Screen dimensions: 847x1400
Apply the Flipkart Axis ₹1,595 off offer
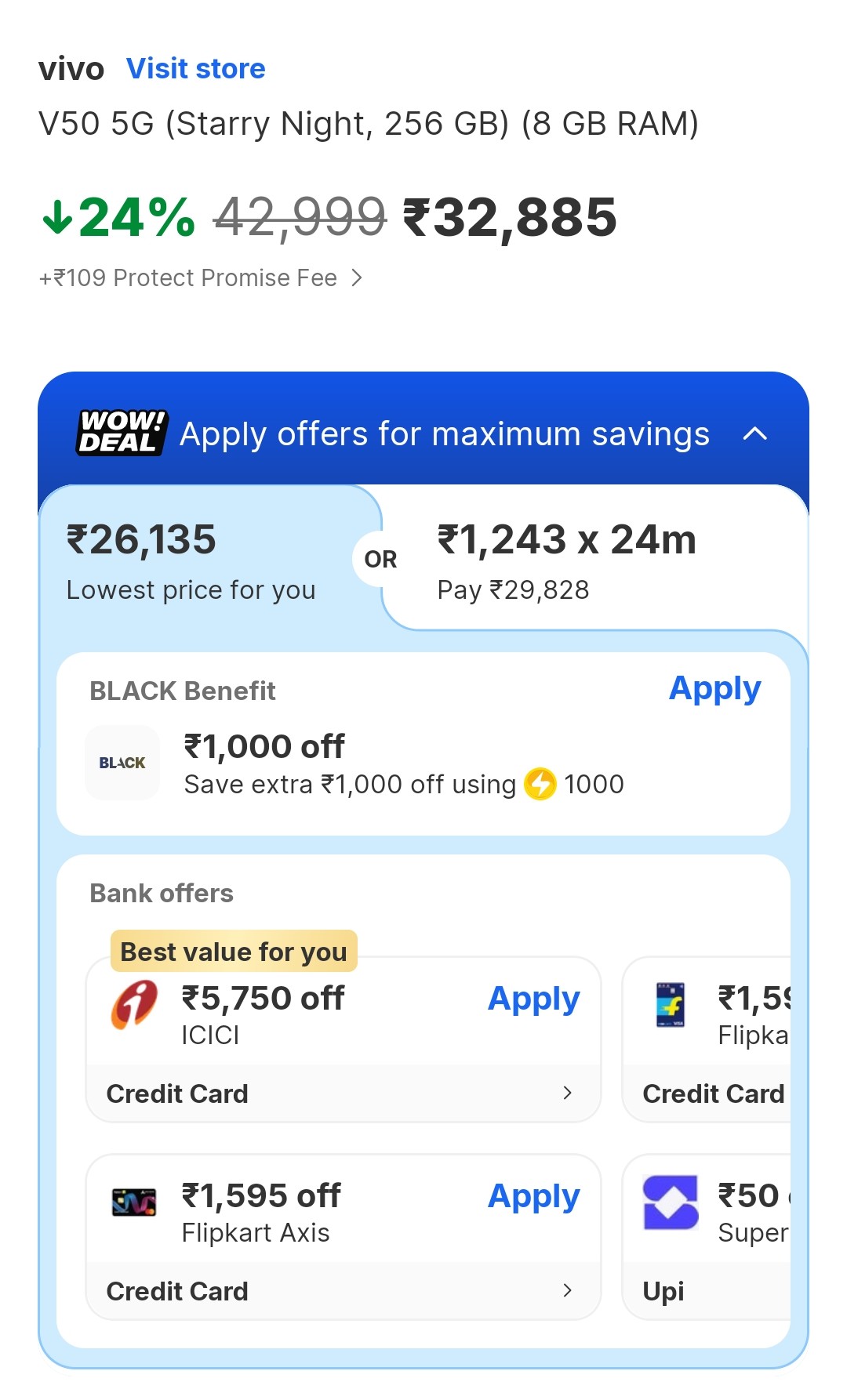pos(533,1196)
